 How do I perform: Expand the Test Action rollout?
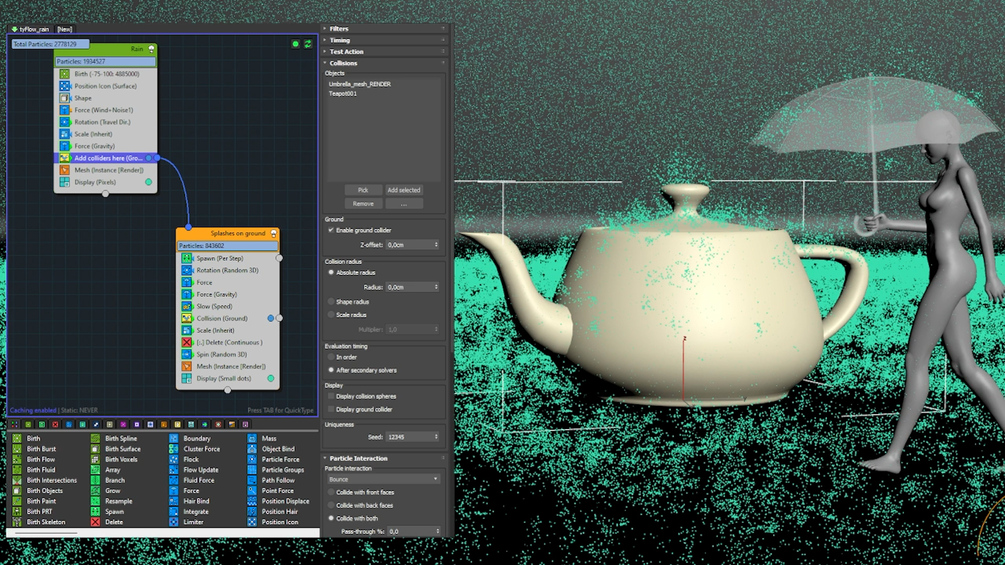point(384,52)
